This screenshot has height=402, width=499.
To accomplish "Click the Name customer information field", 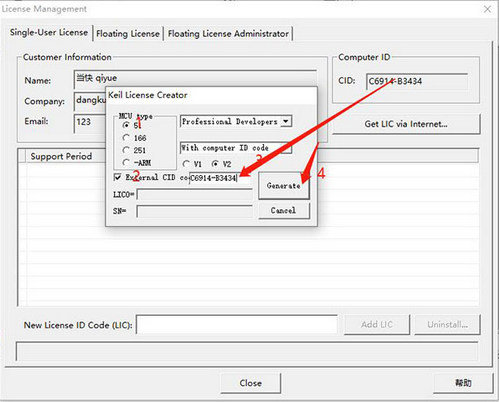I will click(x=195, y=79).
